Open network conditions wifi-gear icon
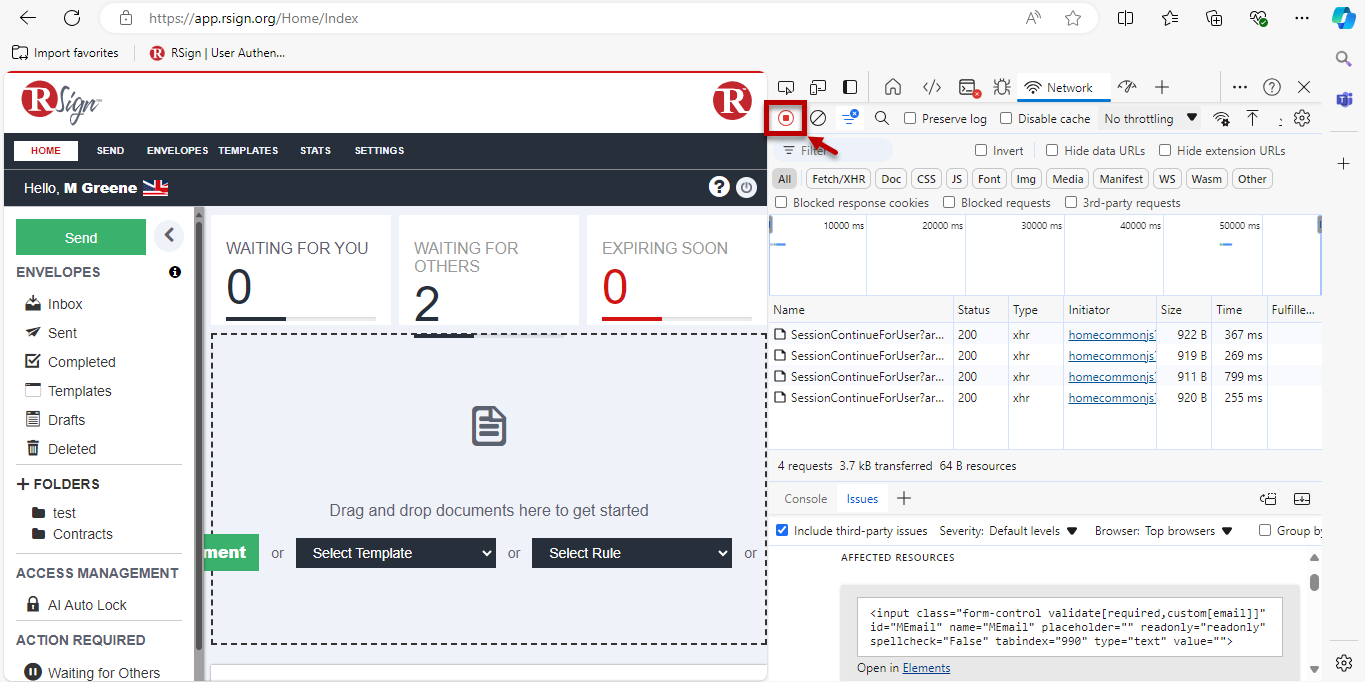The height and width of the screenshot is (682, 1365). pyautogui.click(x=1221, y=118)
